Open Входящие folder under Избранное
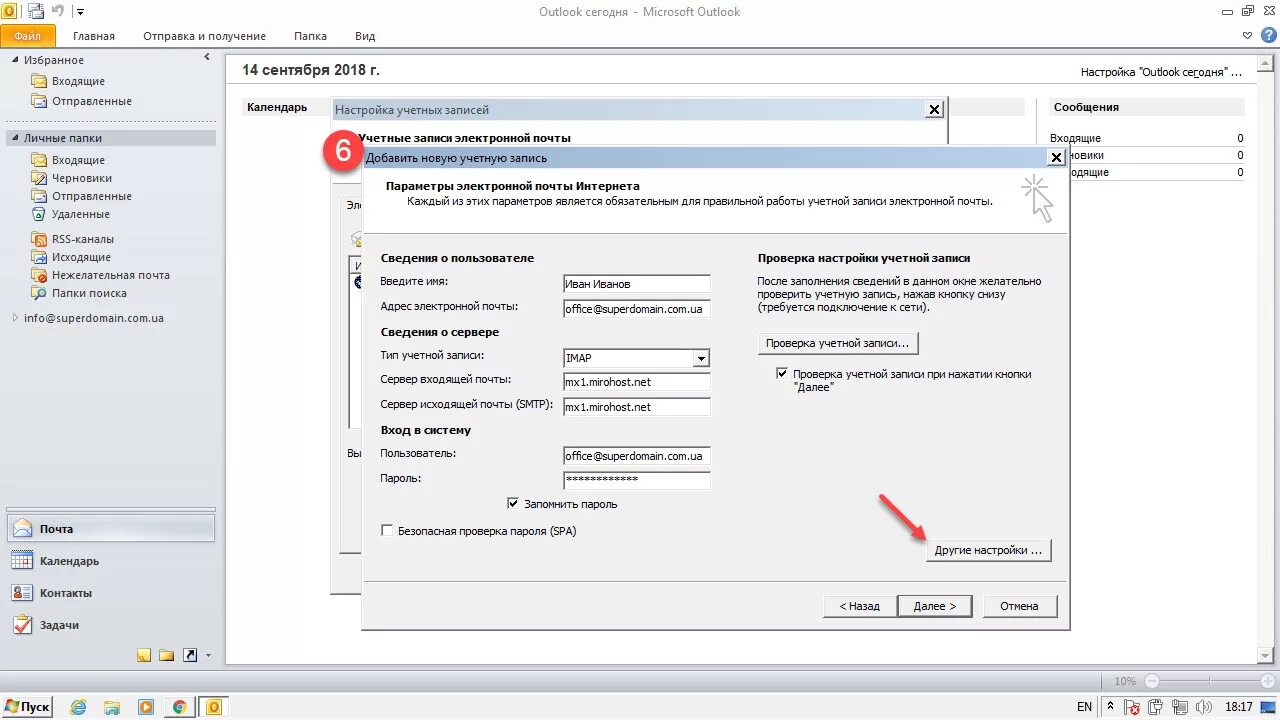 [68, 81]
